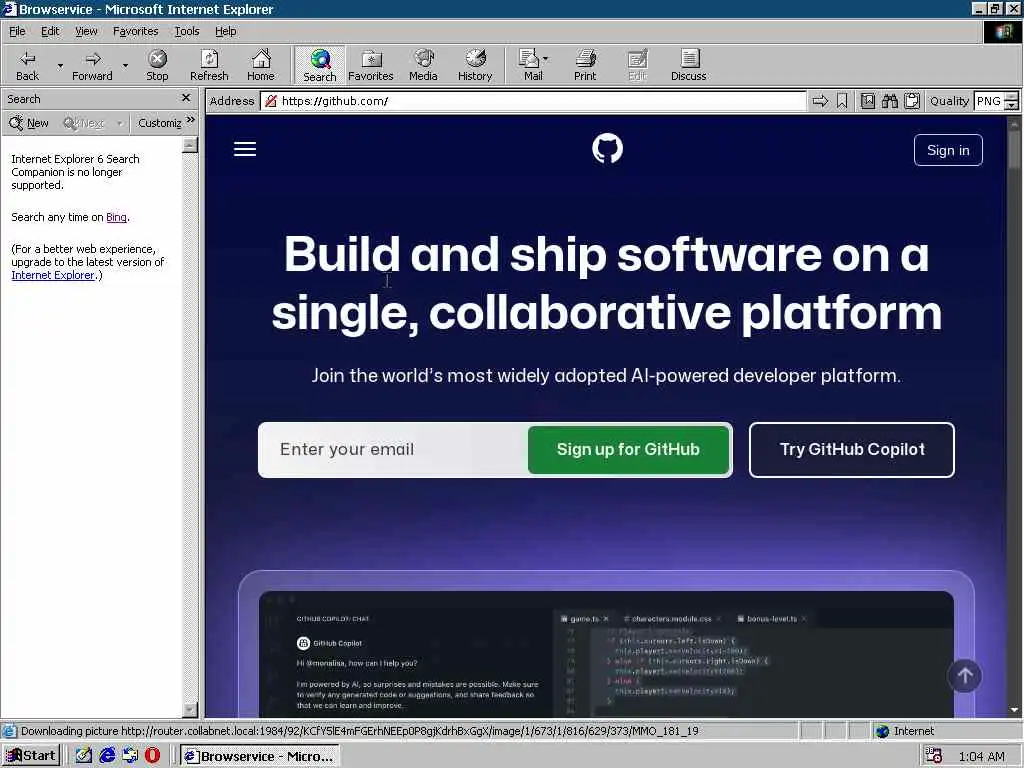Follow the Internet Explorer upgrade link
The image size is (1024, 768).
click(x=53, y=275)
